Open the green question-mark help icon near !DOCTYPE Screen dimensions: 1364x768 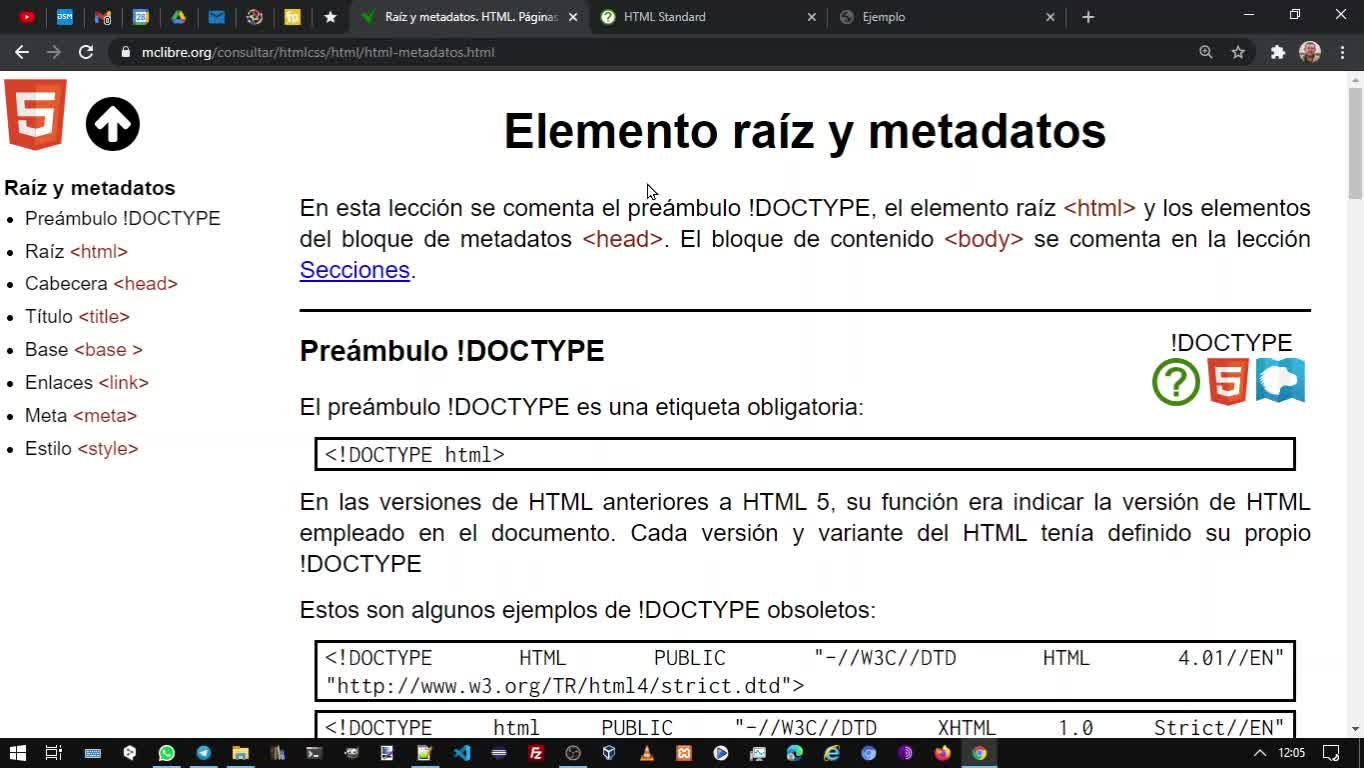click(x=1176, y=382)
